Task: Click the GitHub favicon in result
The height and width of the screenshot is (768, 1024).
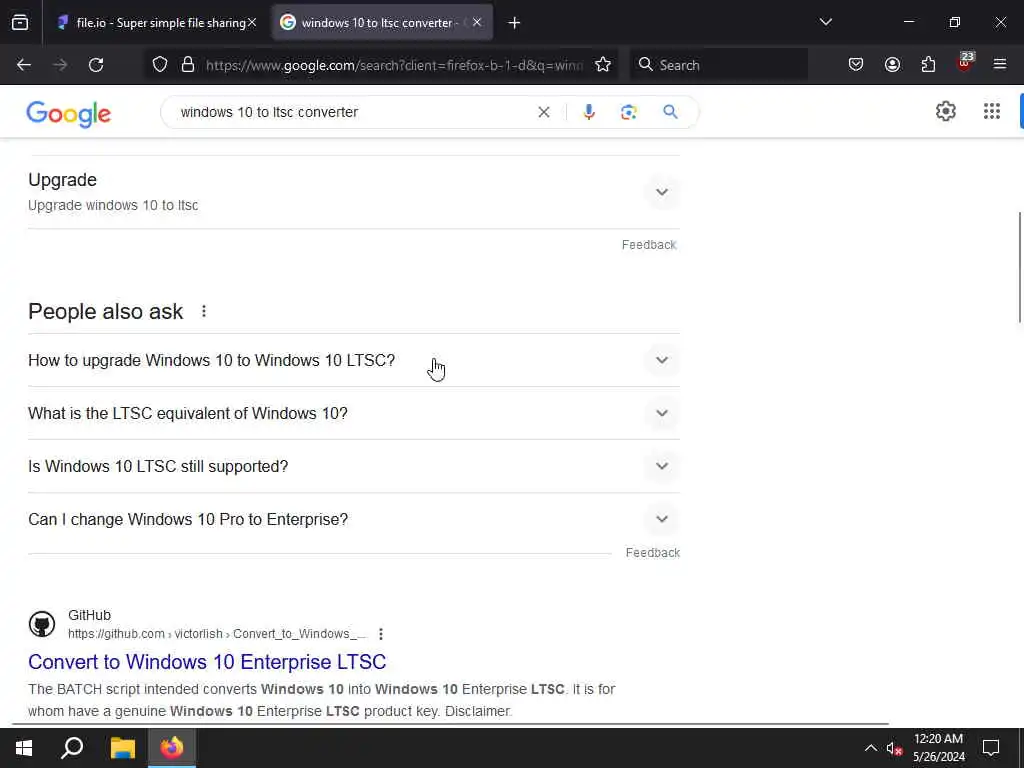Action: point(42,624)
